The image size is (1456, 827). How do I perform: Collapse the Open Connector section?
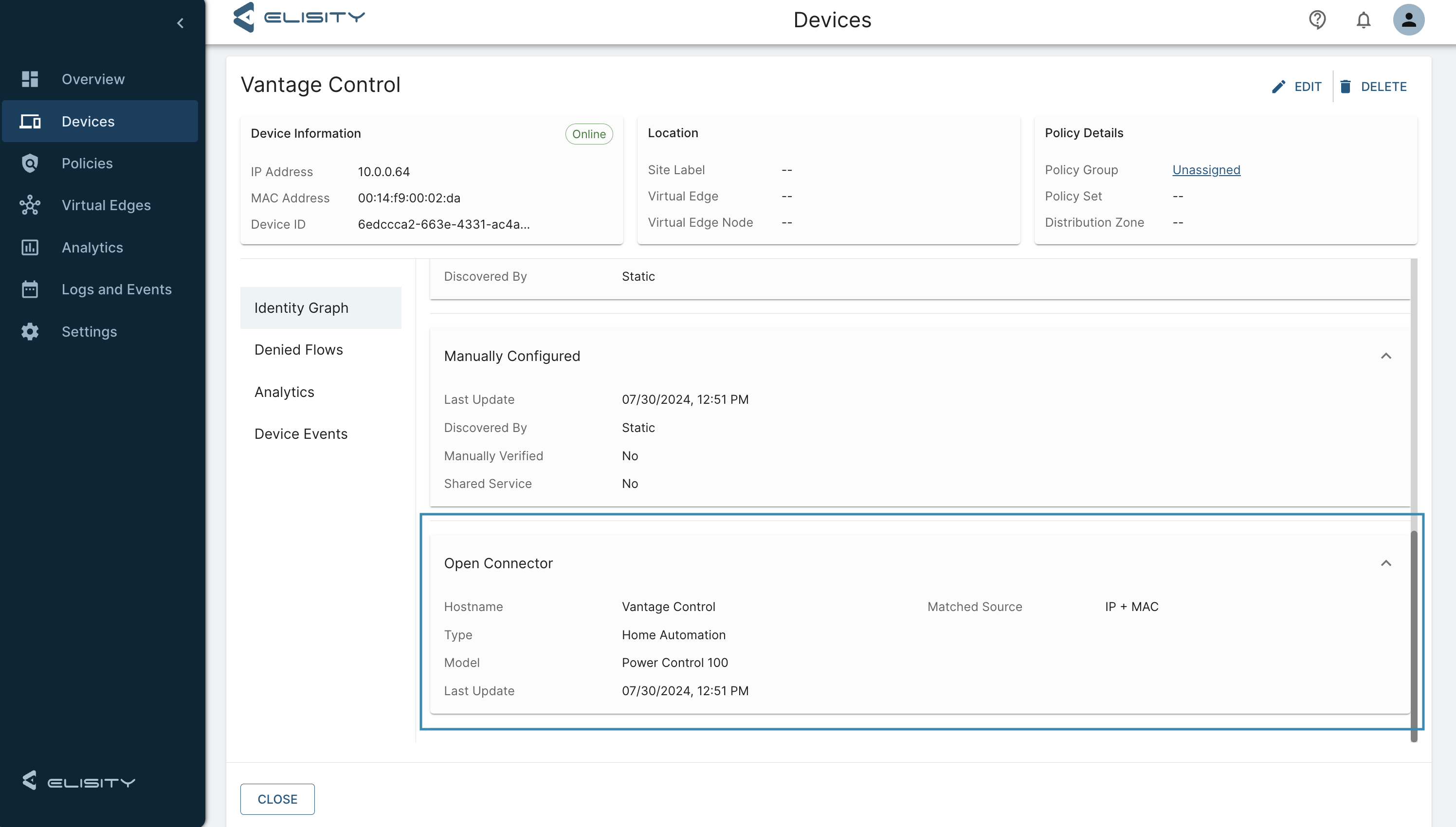pos(1386,563)
